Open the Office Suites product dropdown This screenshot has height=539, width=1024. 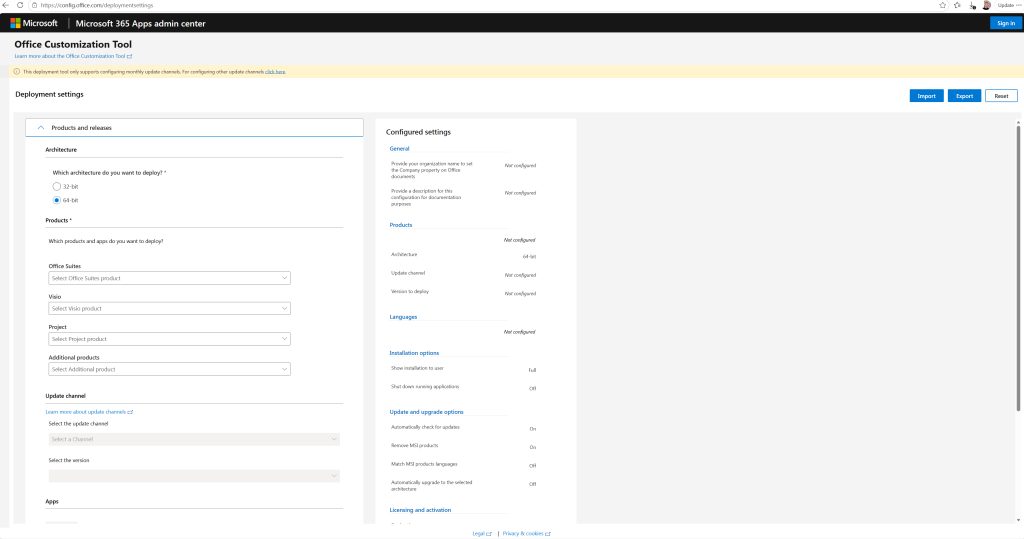[169, 278]
